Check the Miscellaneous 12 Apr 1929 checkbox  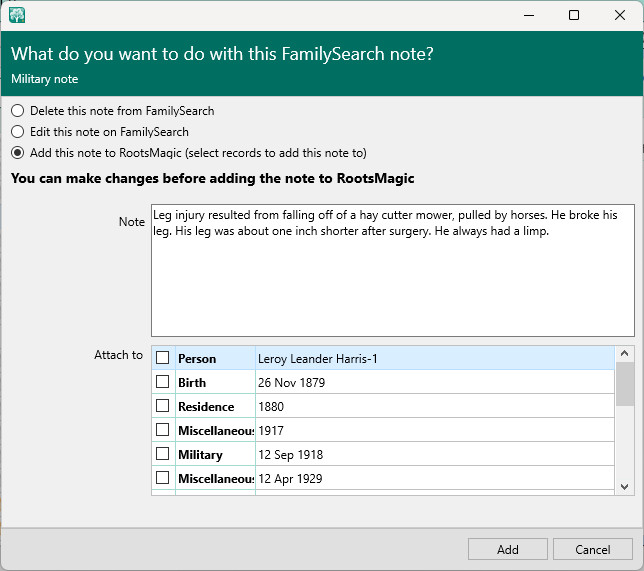162,479
